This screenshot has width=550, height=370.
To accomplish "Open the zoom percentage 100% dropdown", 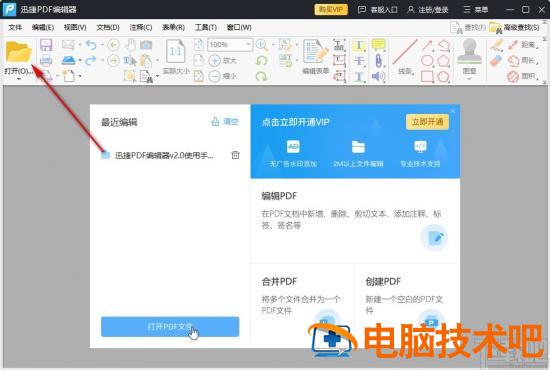I will coord(248,45).
